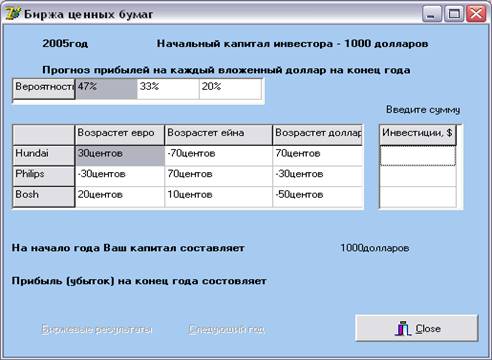
Task: Click the Hundai row header
Action: (x=44, y=156)
